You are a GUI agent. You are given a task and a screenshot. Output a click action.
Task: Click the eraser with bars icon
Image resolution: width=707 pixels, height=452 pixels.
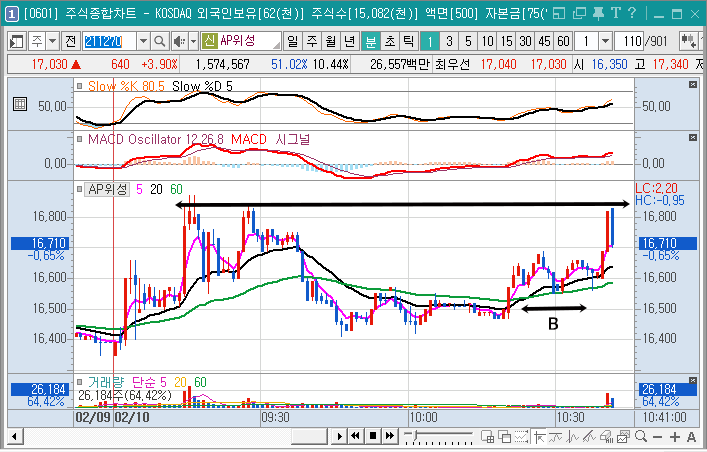click(x=606, y=437)
